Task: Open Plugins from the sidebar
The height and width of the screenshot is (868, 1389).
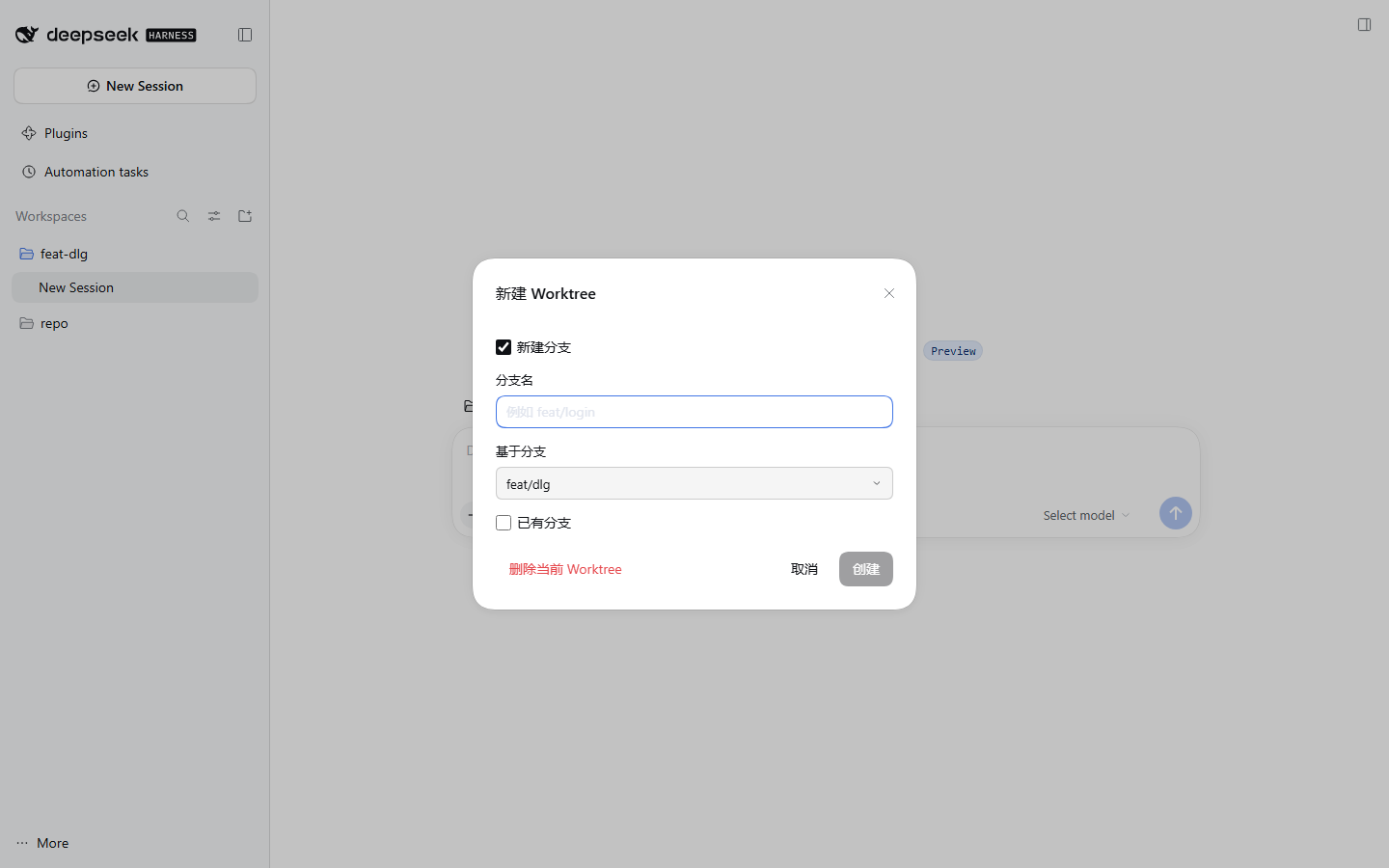Action: [135, 133]
